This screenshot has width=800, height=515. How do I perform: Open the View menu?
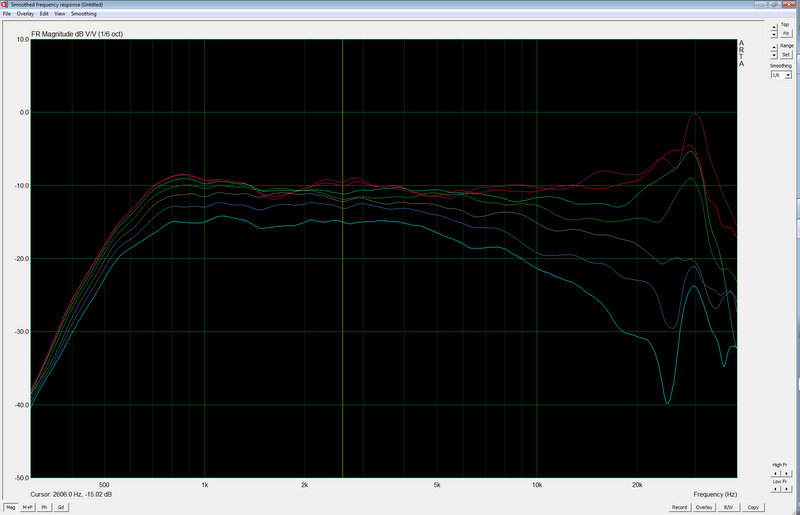pyautogui.click(x=60, y=14)
